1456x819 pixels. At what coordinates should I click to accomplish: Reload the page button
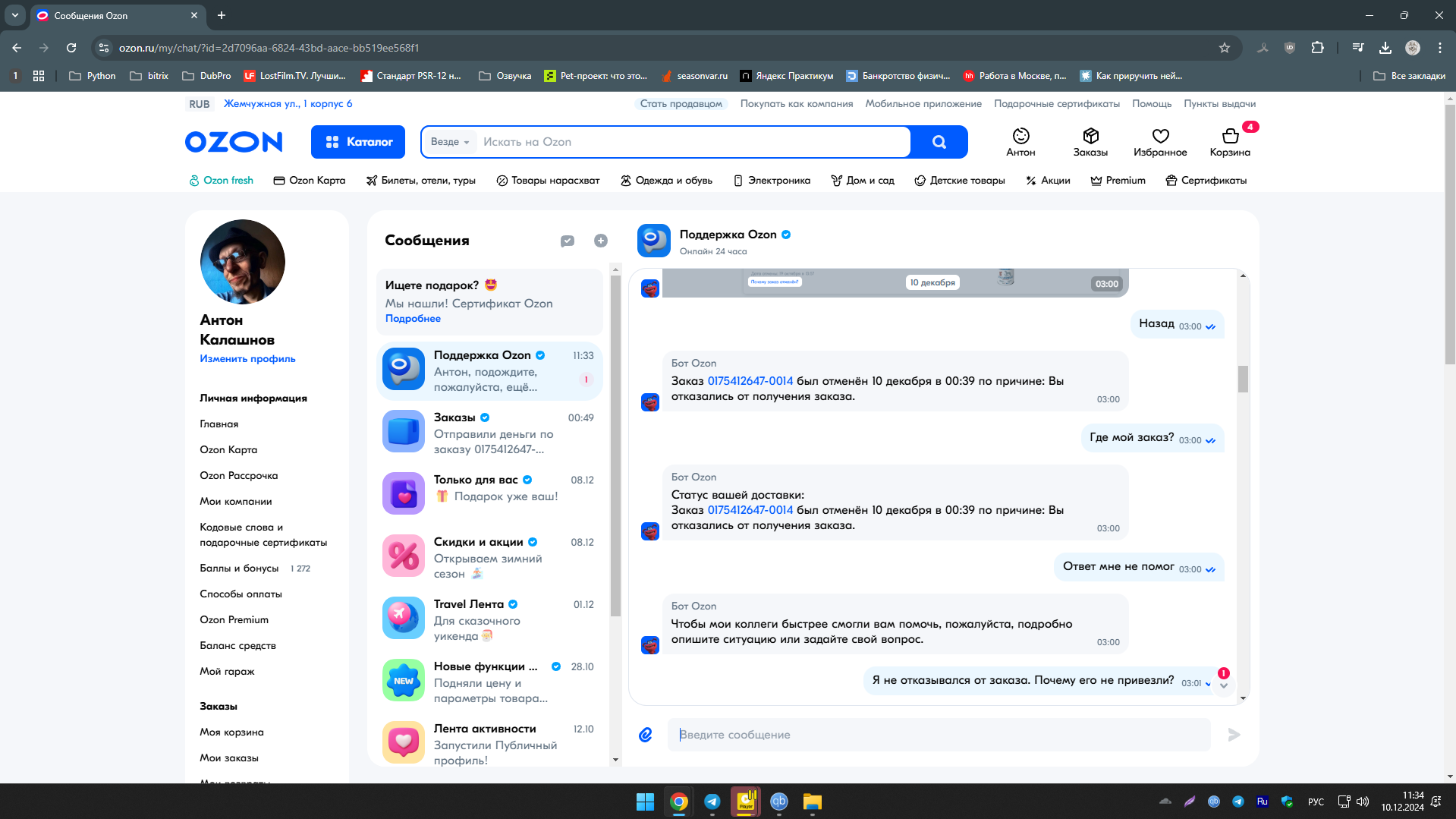[71, 48]
